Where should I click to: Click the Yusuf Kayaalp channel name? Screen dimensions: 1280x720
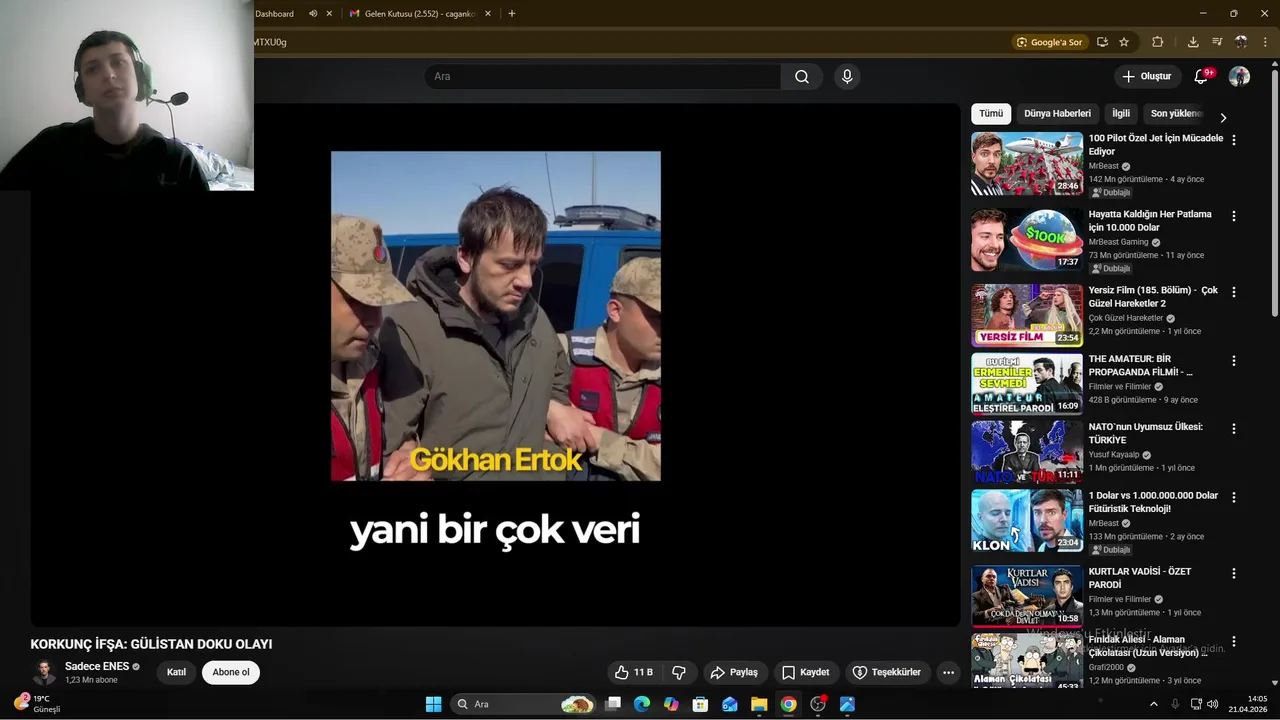pos(1114,455)
